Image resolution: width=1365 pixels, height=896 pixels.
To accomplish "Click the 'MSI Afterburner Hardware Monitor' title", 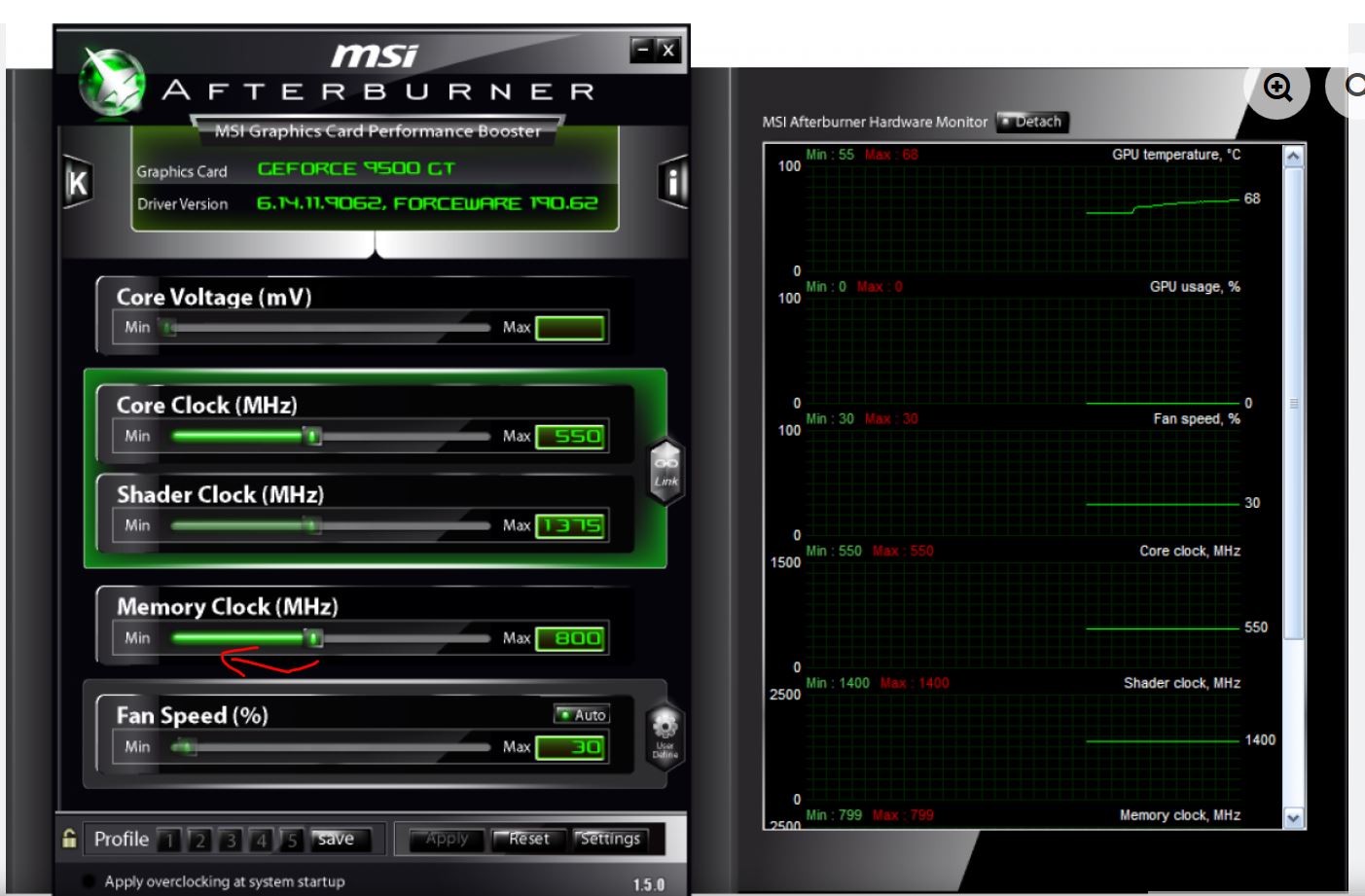I will pyautogui.click(x=875, y=122).
